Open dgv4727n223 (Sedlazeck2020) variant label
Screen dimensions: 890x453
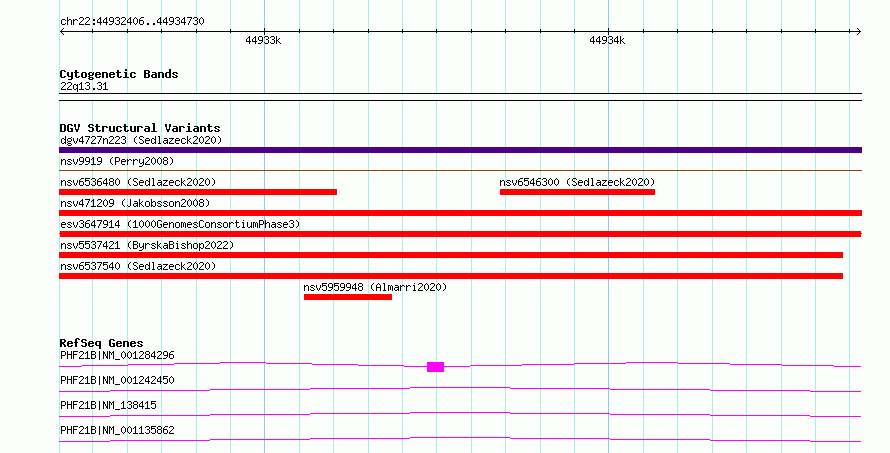[141, 140]
